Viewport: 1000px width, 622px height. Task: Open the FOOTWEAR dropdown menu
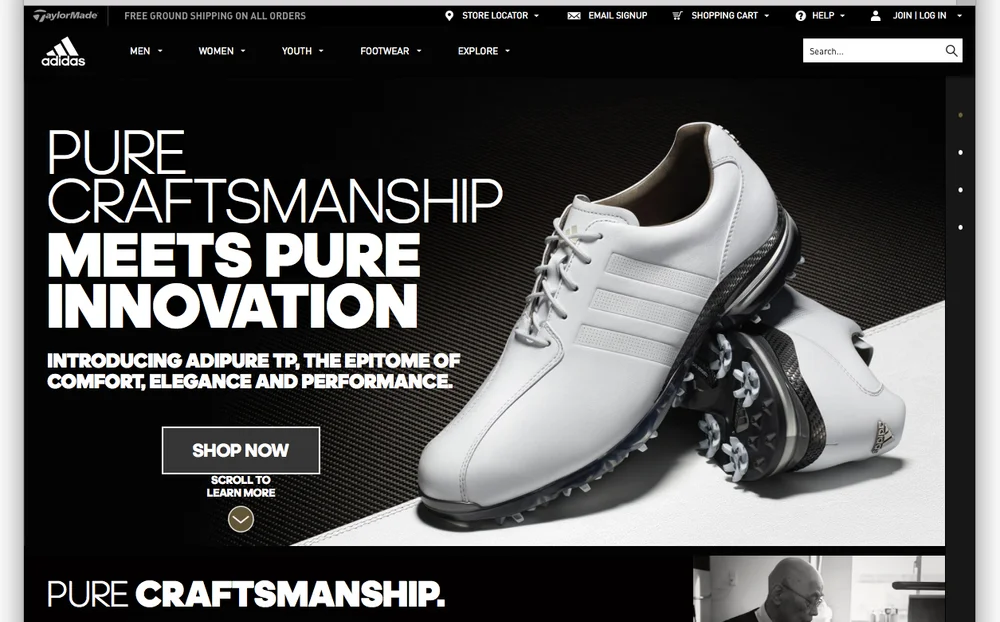coord(391,51)
